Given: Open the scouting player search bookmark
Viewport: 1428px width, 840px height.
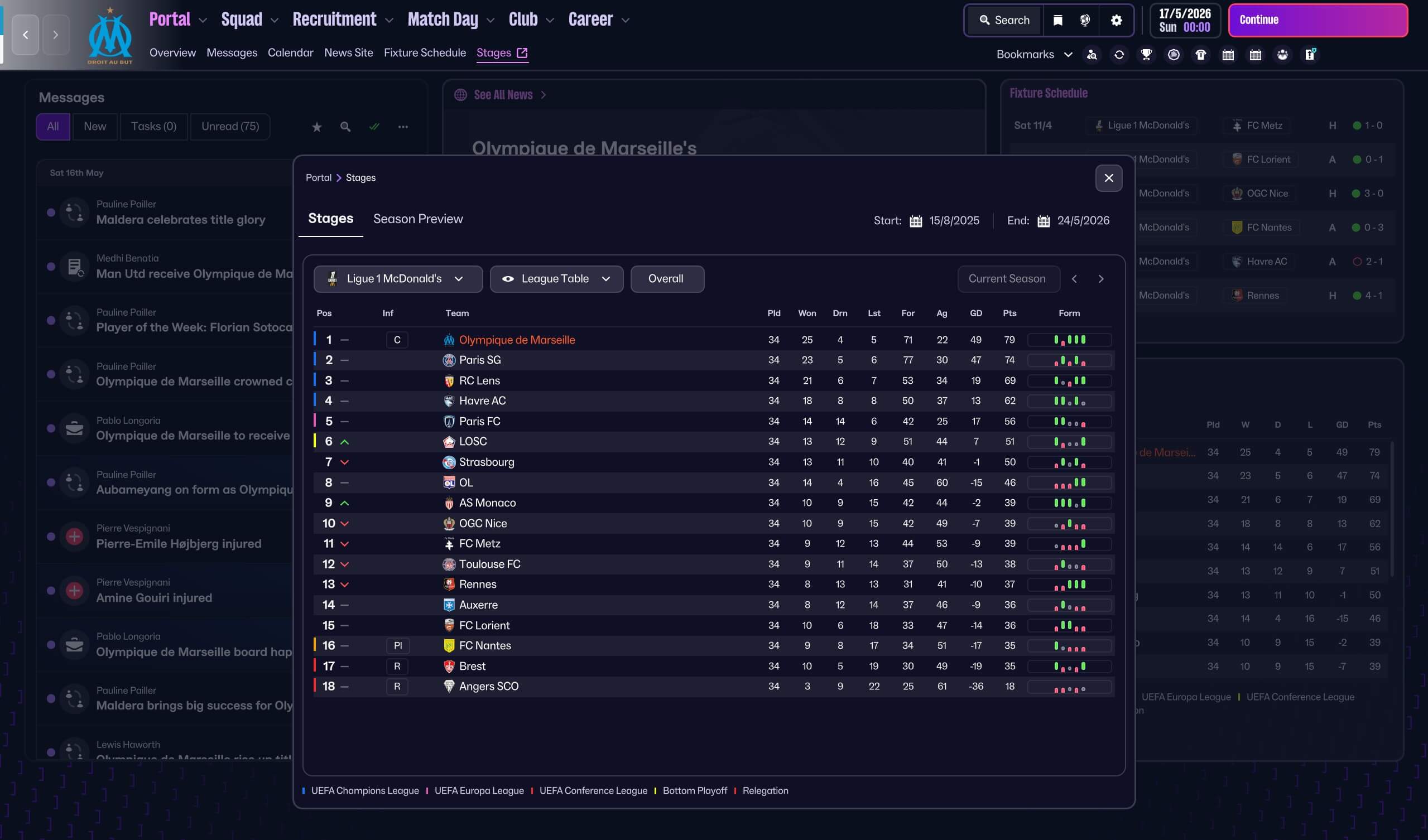Looking at the screenshot, I should (1092, 54).
